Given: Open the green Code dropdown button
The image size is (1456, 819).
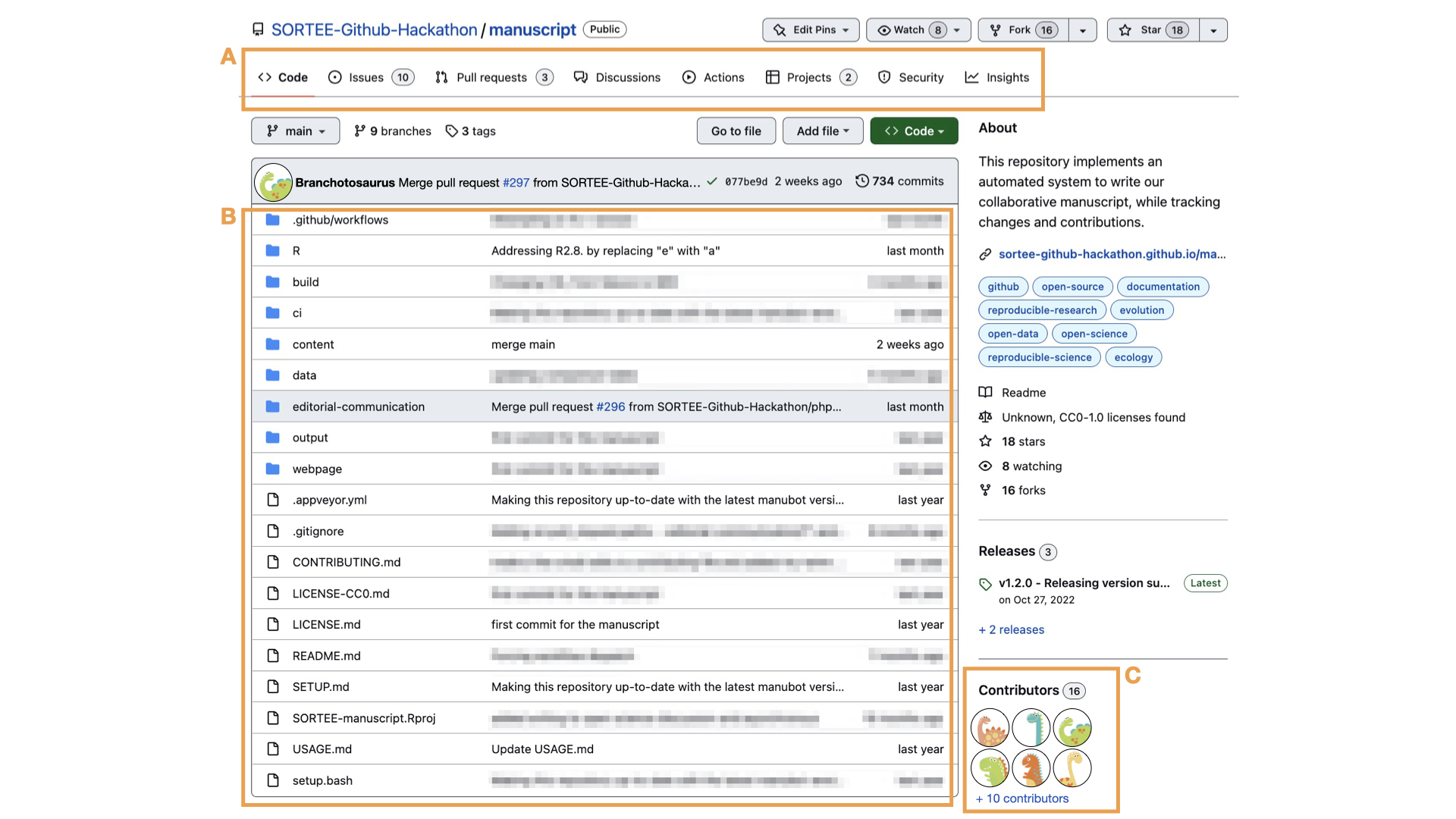Looking at the screenshot, I should [x=914, y=131].
